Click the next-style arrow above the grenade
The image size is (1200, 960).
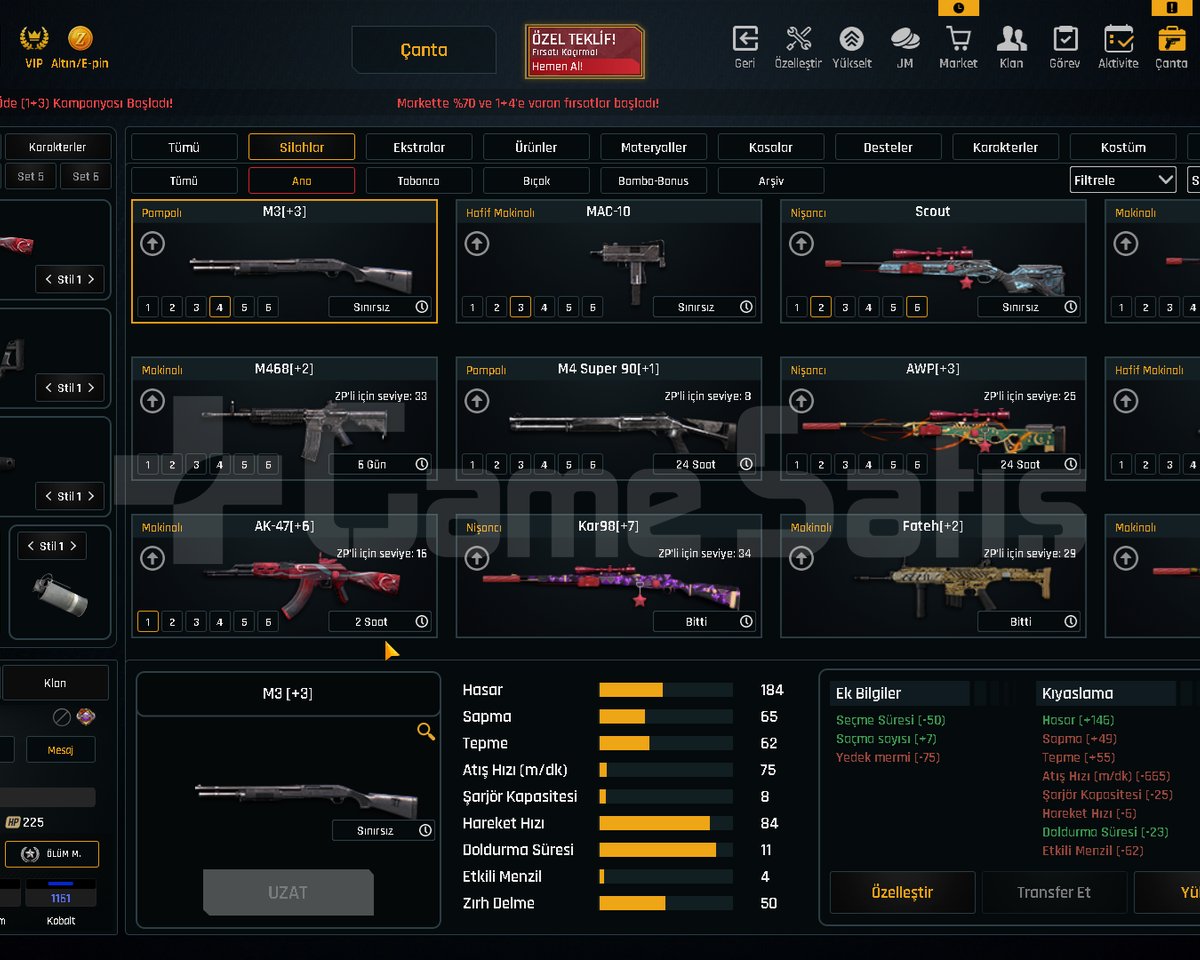click(74, 546)
